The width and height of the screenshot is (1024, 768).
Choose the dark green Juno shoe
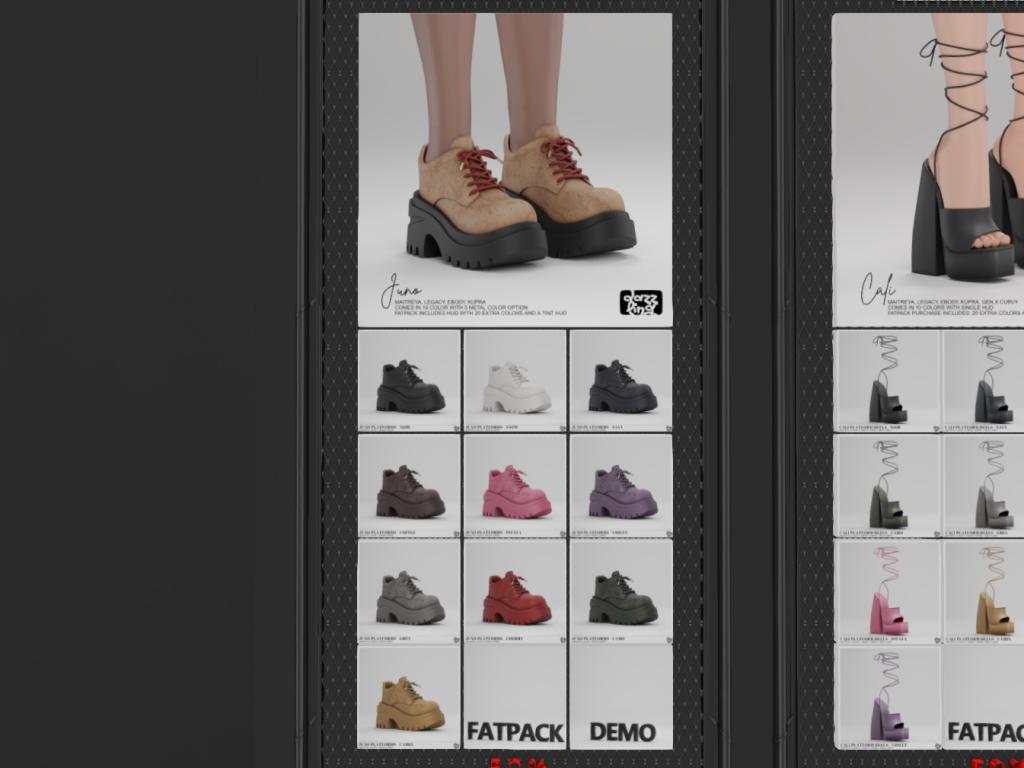[621, 591]
